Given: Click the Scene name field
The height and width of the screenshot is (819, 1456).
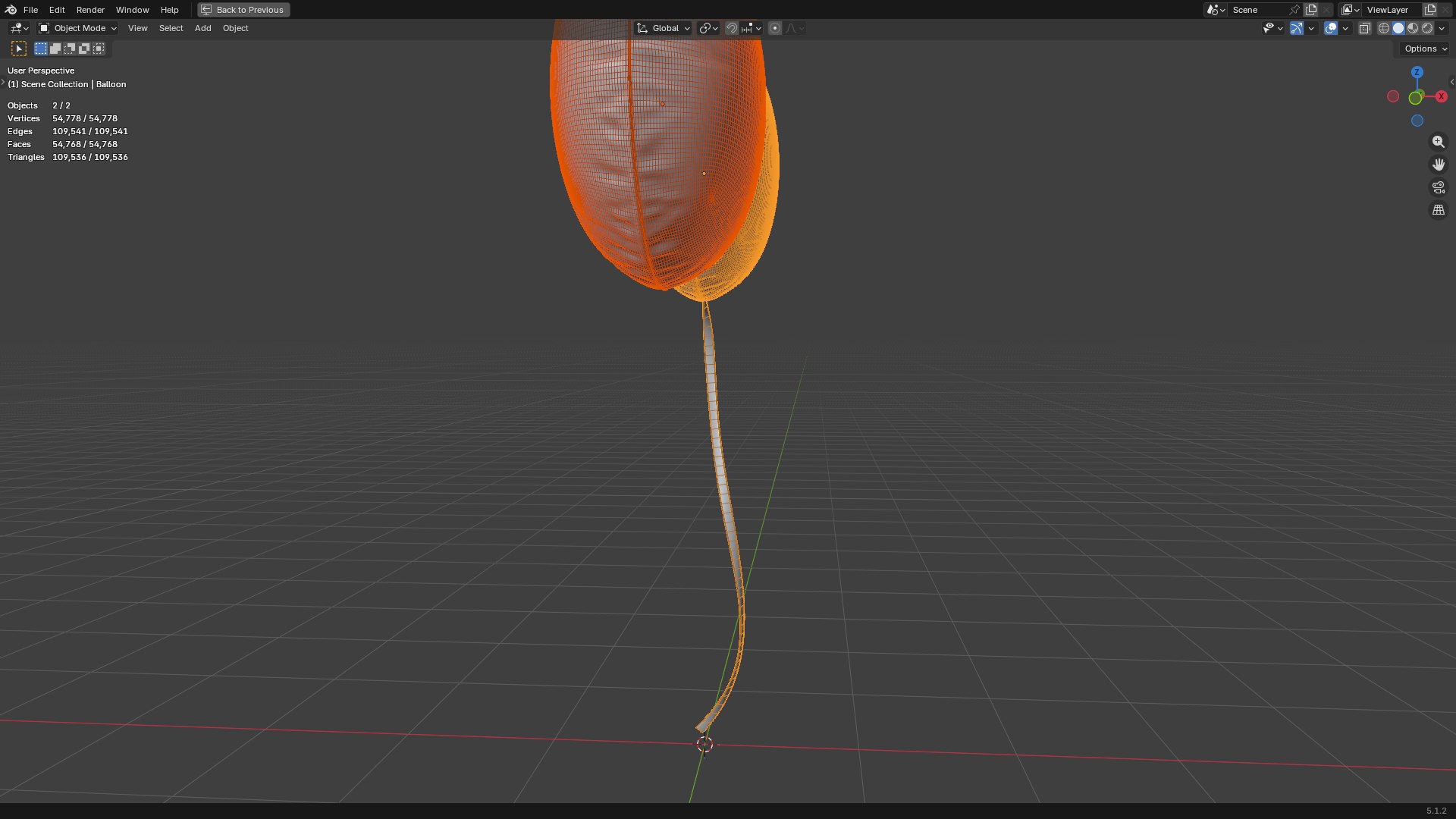Looking at the screenshot, I should [x=1259, y=10].
